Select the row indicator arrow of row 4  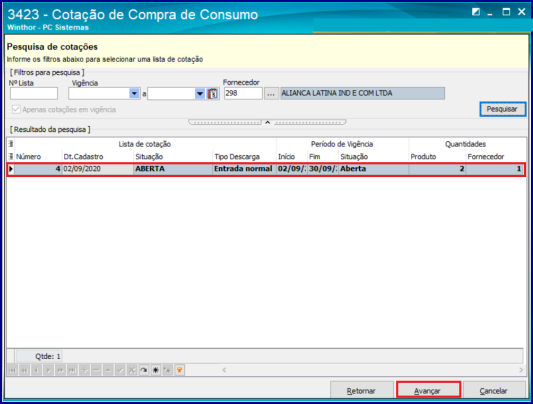11,169
